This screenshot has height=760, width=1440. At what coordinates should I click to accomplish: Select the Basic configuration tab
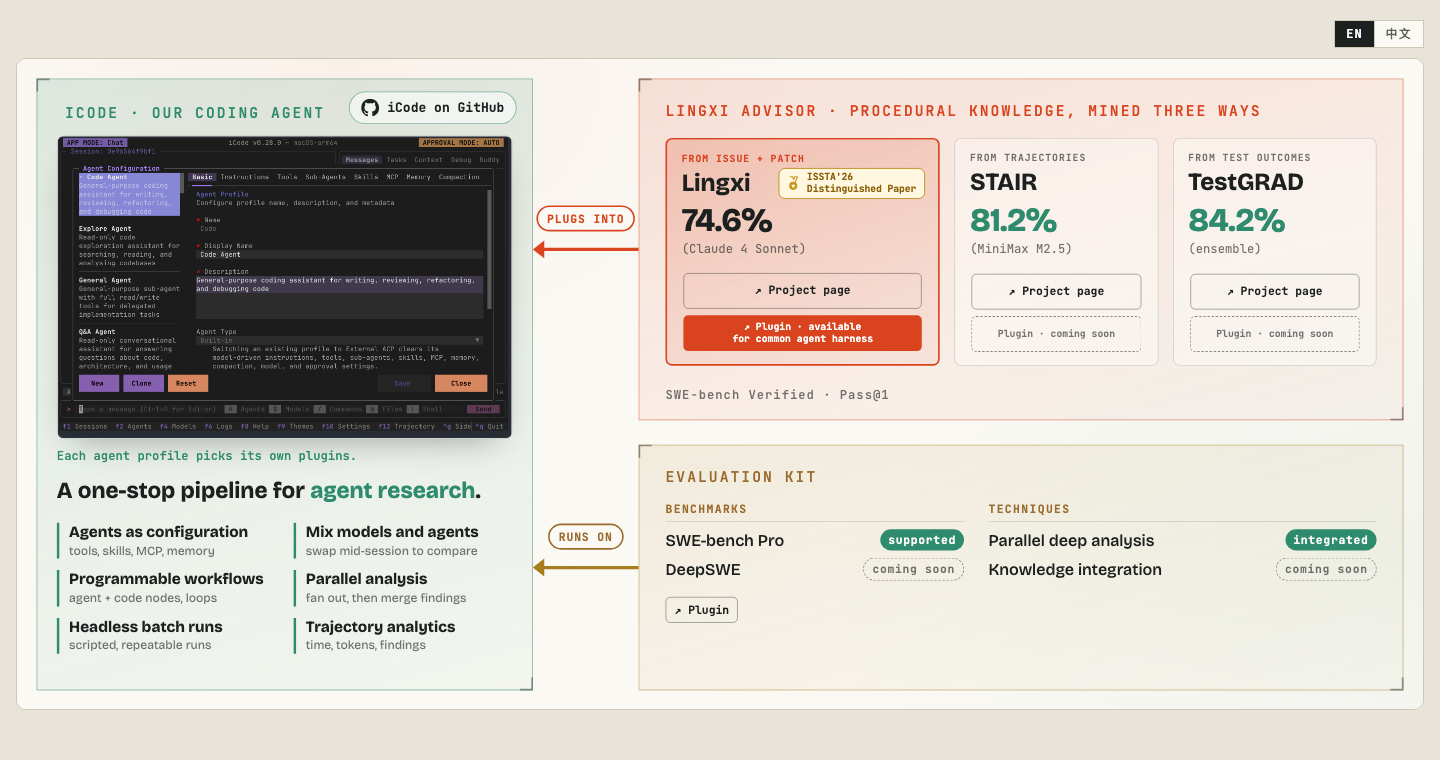pyautogui.click(x=202, y=177)
